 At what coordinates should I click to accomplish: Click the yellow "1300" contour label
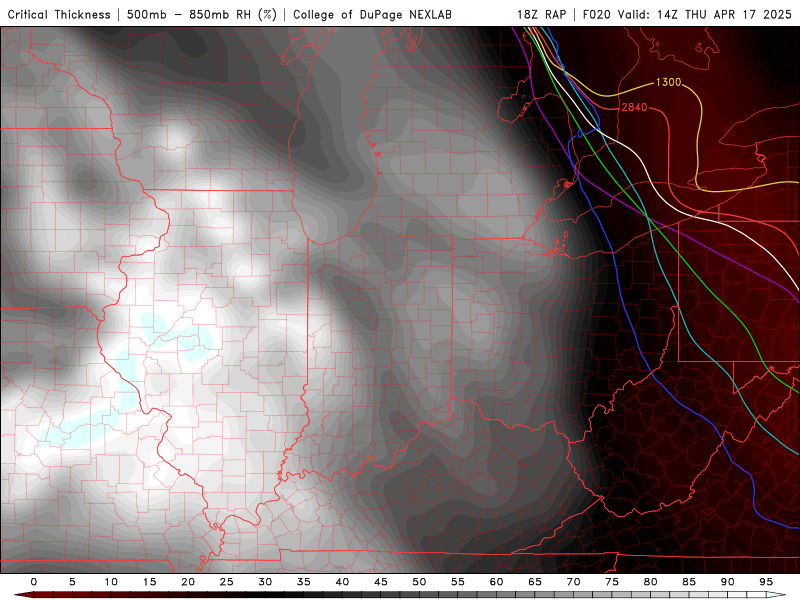pos(668,82)
